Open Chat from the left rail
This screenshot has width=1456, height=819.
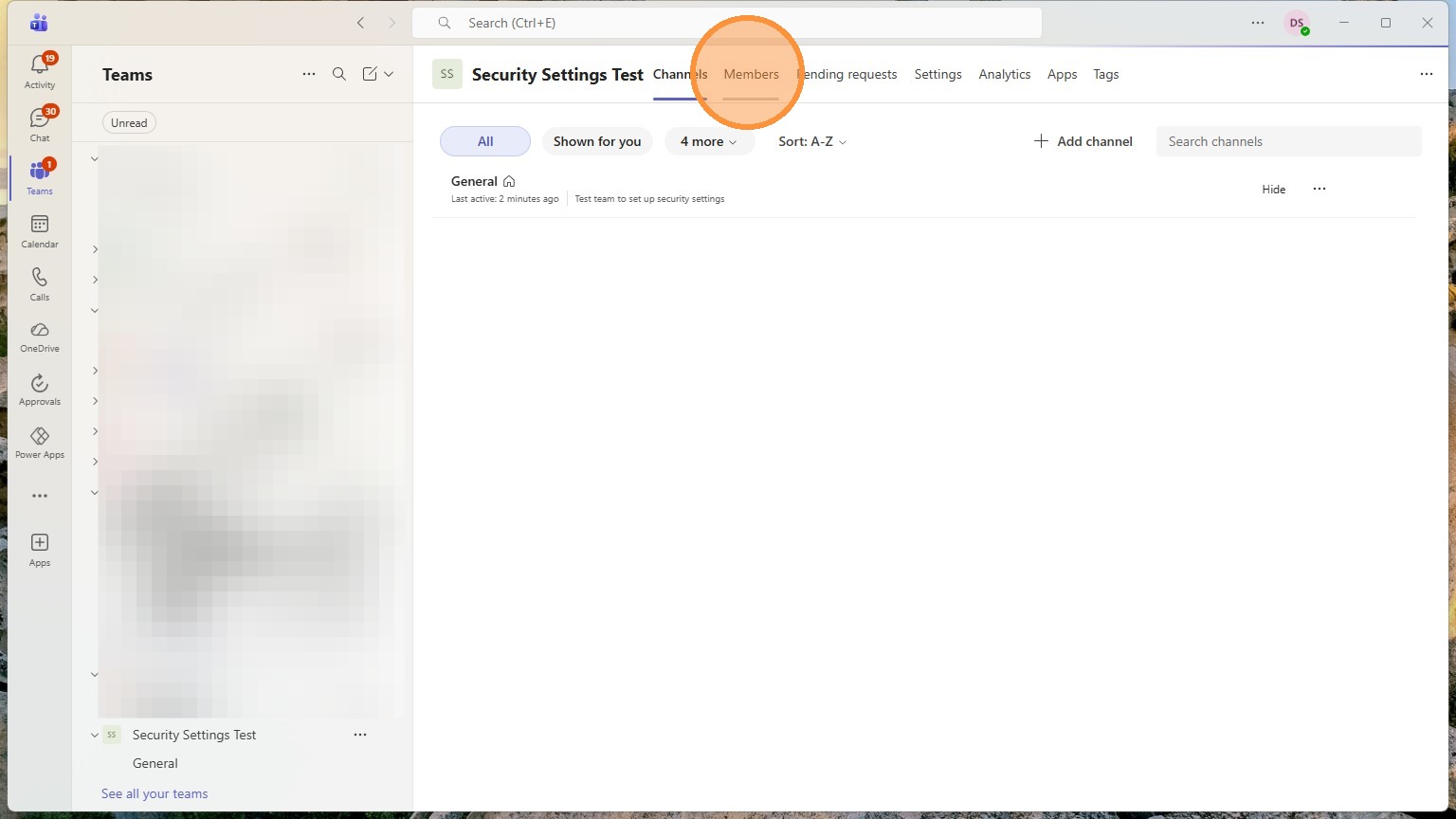pos(40,124)
